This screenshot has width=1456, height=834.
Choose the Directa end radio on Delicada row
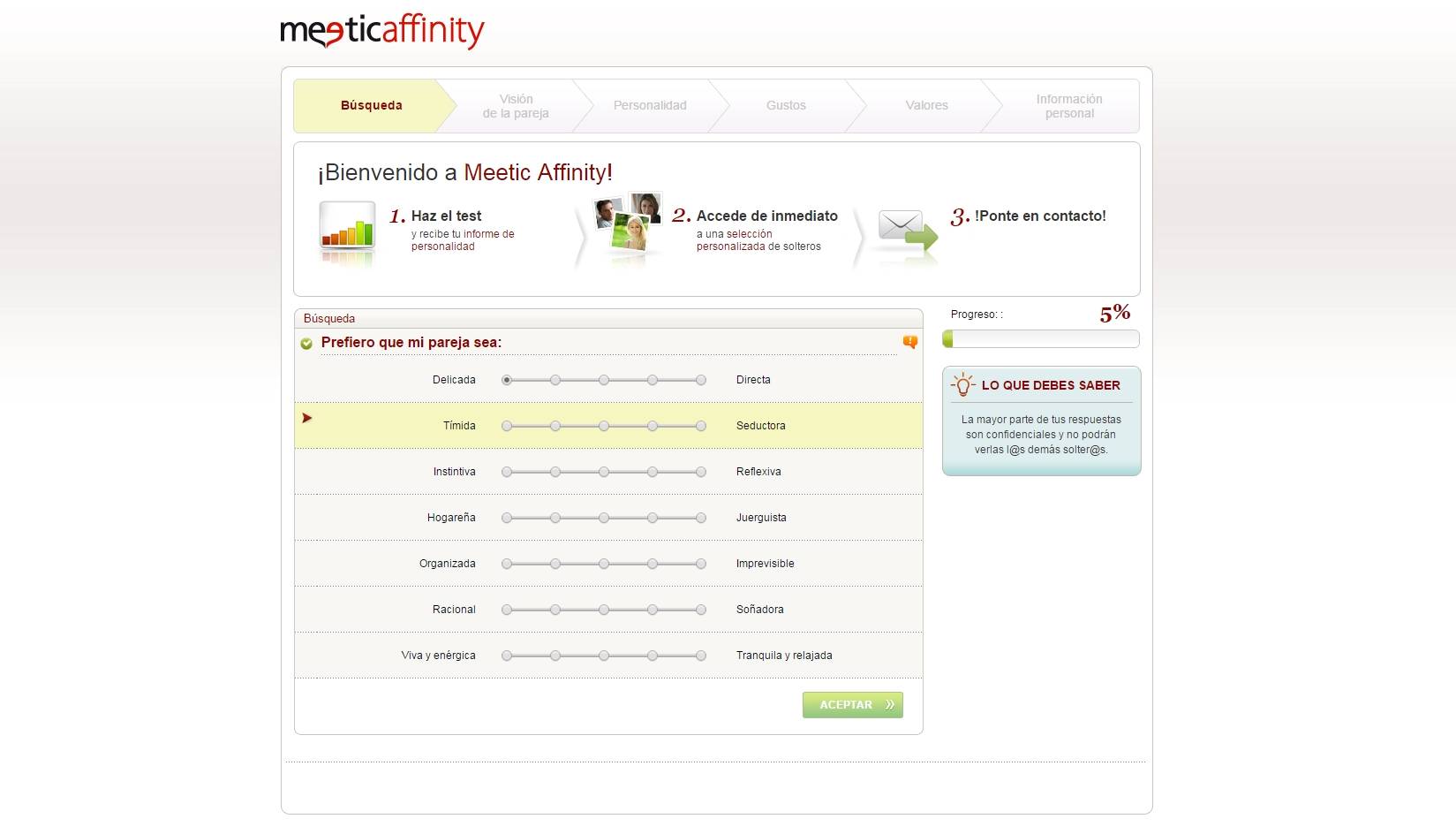click(701, 380)
